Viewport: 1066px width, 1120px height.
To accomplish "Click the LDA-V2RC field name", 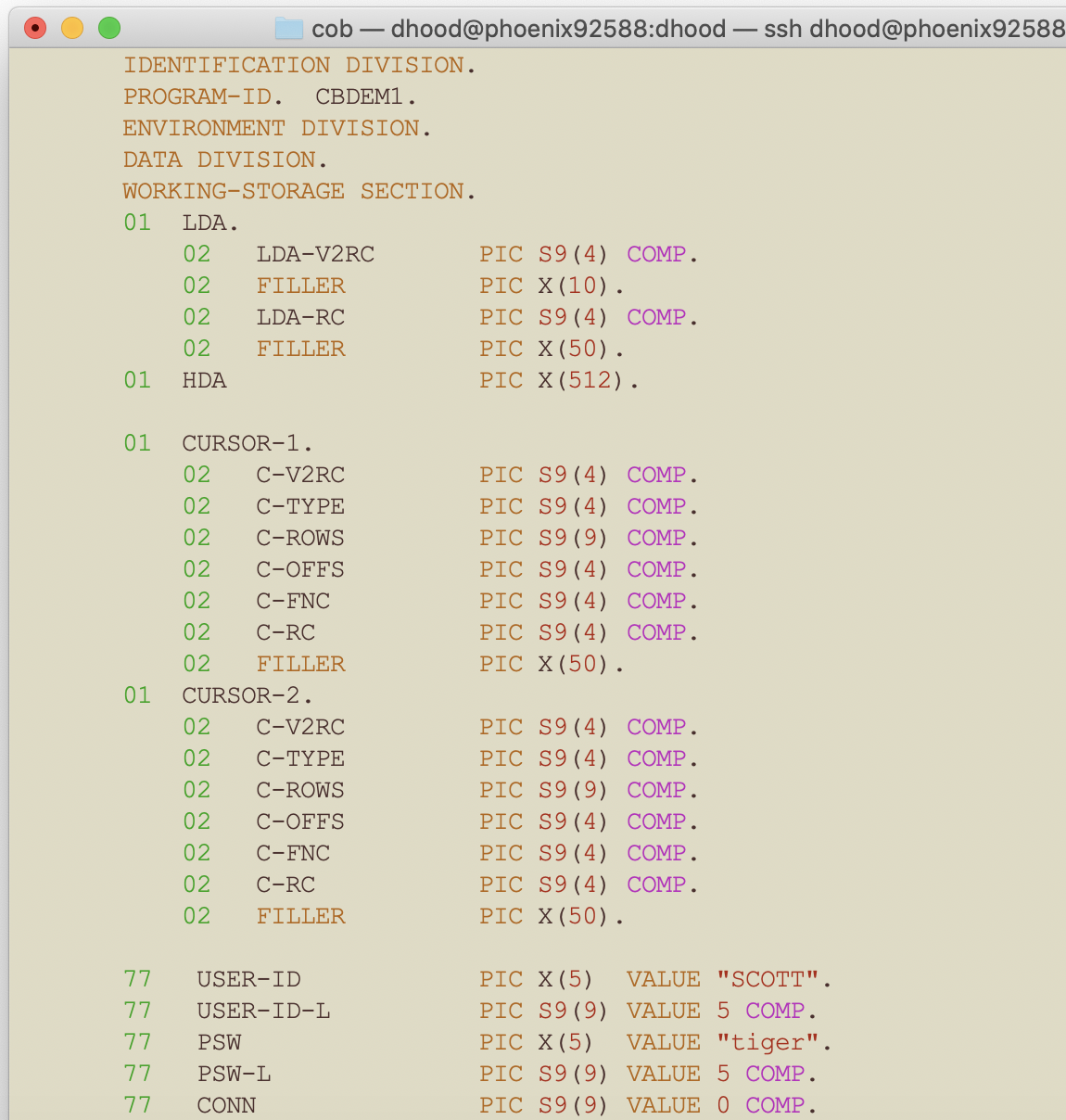I will pos(315,254).
